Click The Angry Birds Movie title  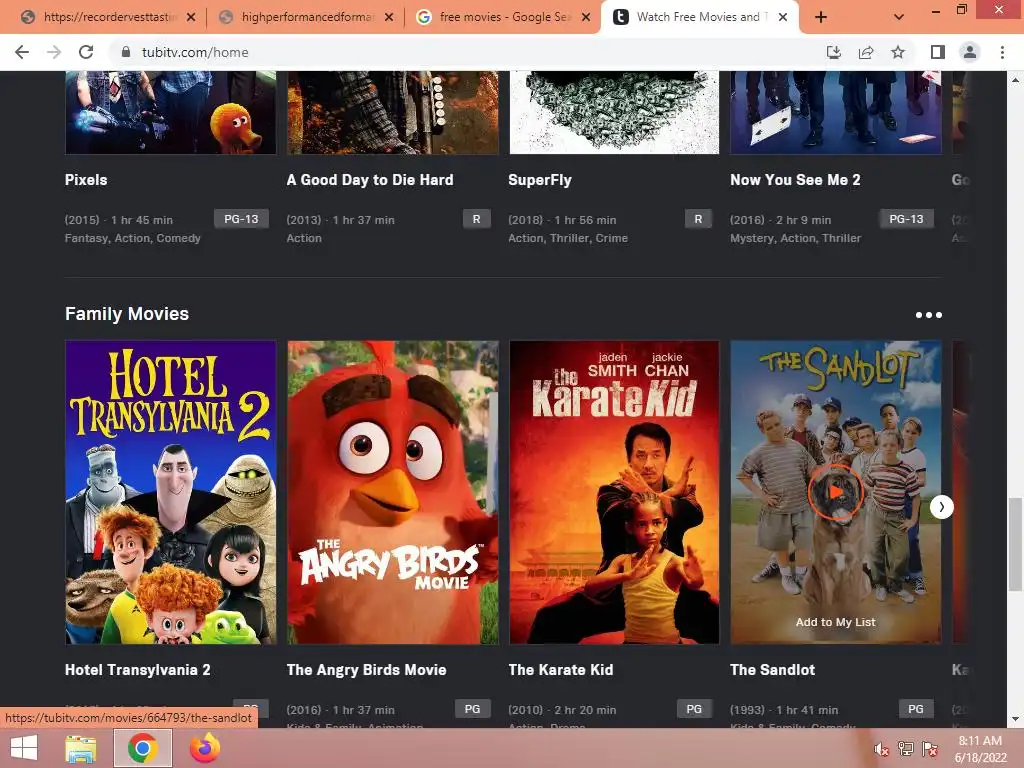pyautogui.click(x=366, y=670)
